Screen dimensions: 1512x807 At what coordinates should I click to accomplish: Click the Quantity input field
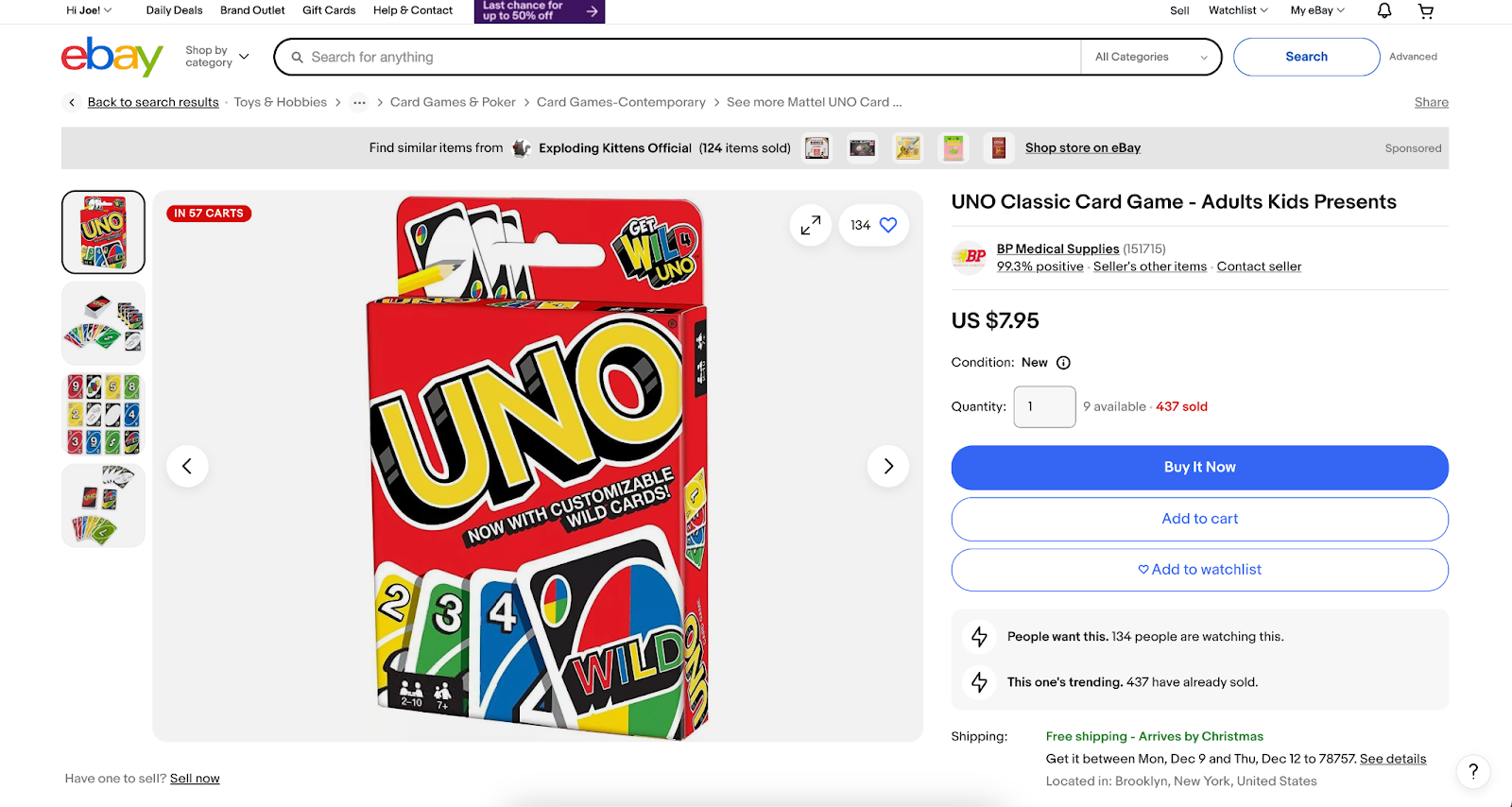coord(1043,406)
